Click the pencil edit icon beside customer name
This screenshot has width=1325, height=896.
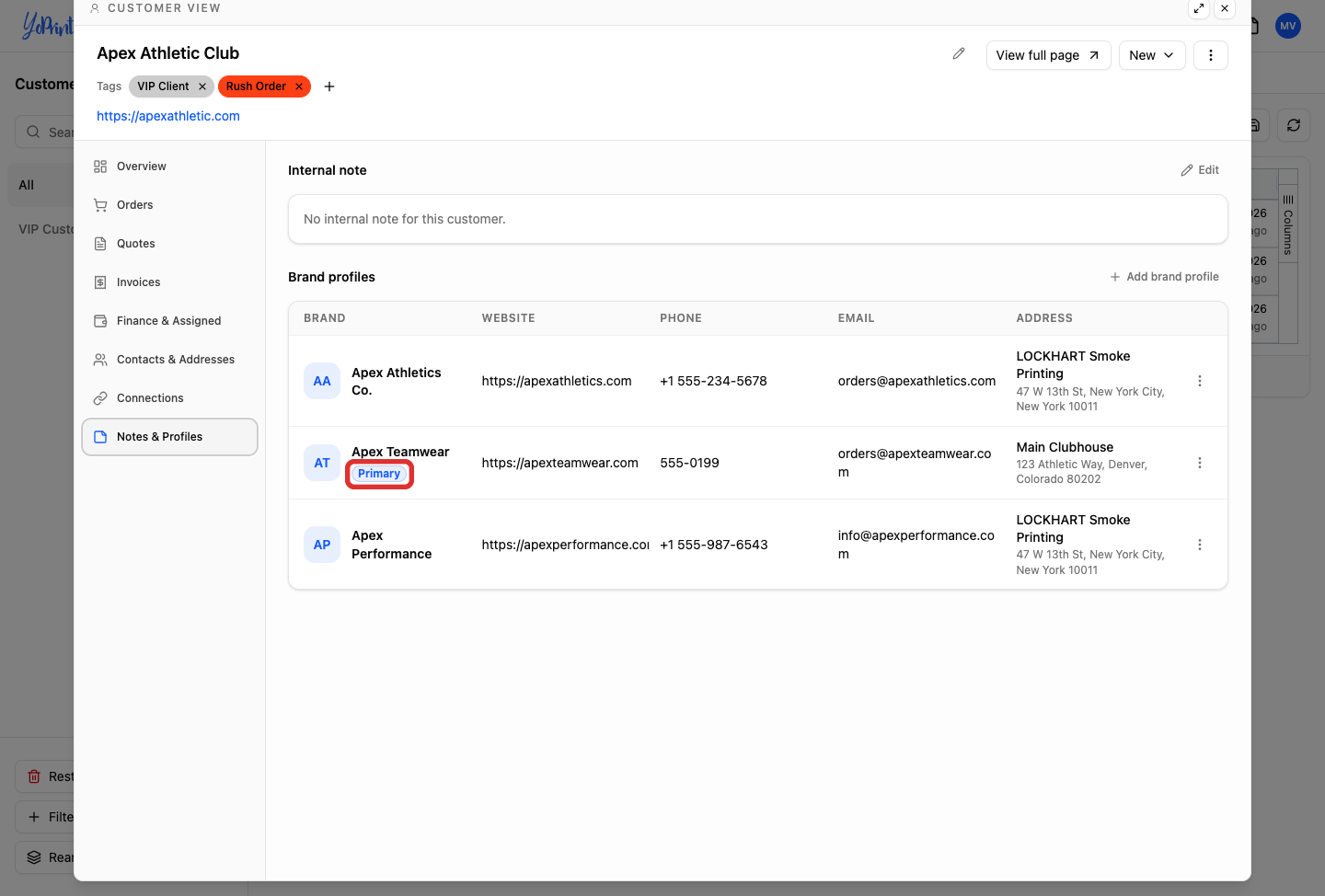(959, 54)
